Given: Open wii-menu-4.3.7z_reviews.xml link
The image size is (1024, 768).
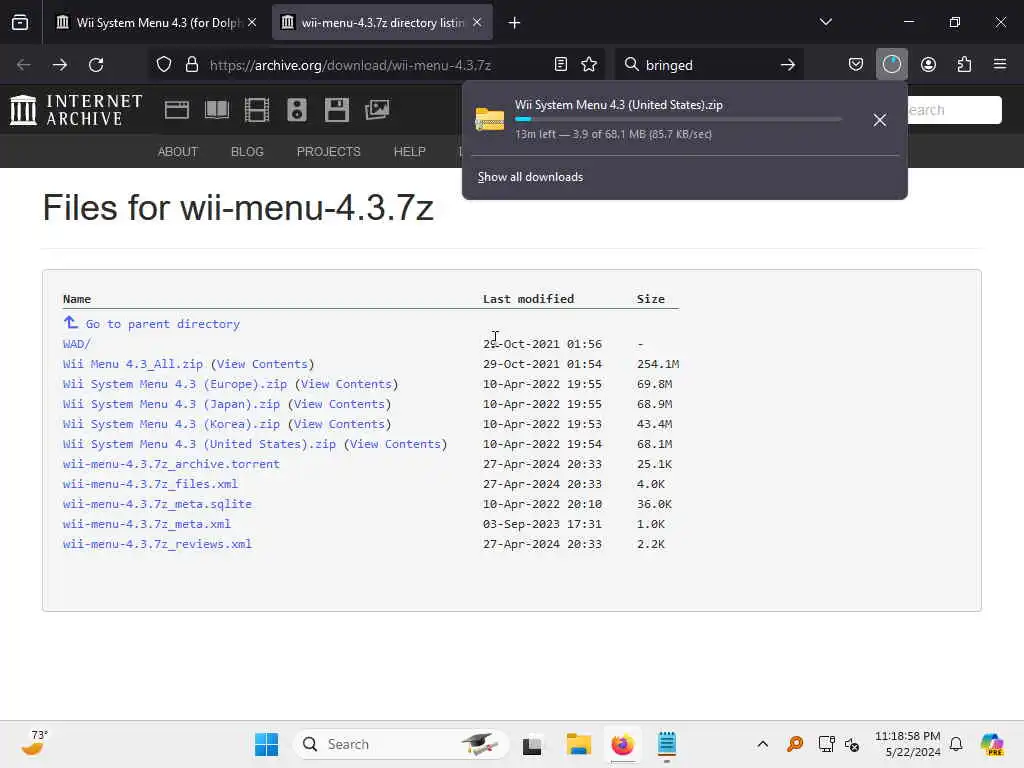Looking at the screenshot, I should click(157, 544).
